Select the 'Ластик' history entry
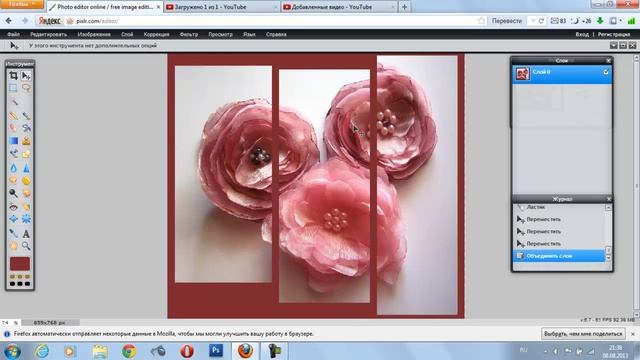 coord(558,207)
